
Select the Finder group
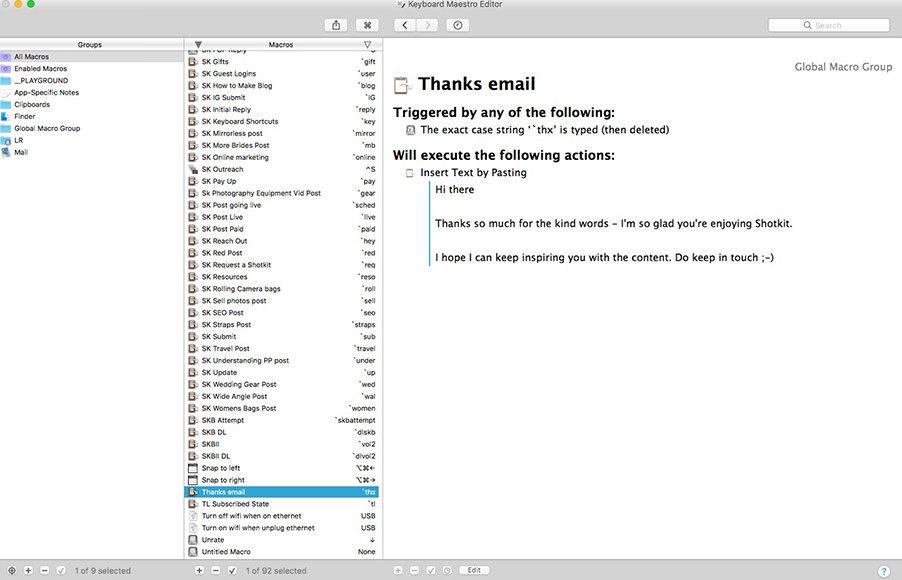click(x=91, y=116)
